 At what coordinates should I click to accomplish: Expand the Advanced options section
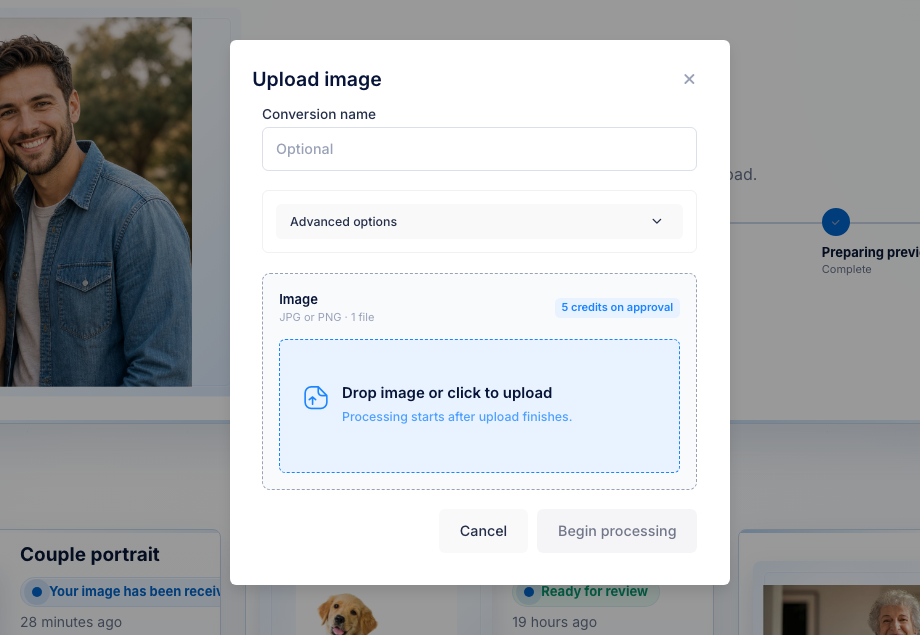pyautogui.click(x=479, y=222)
